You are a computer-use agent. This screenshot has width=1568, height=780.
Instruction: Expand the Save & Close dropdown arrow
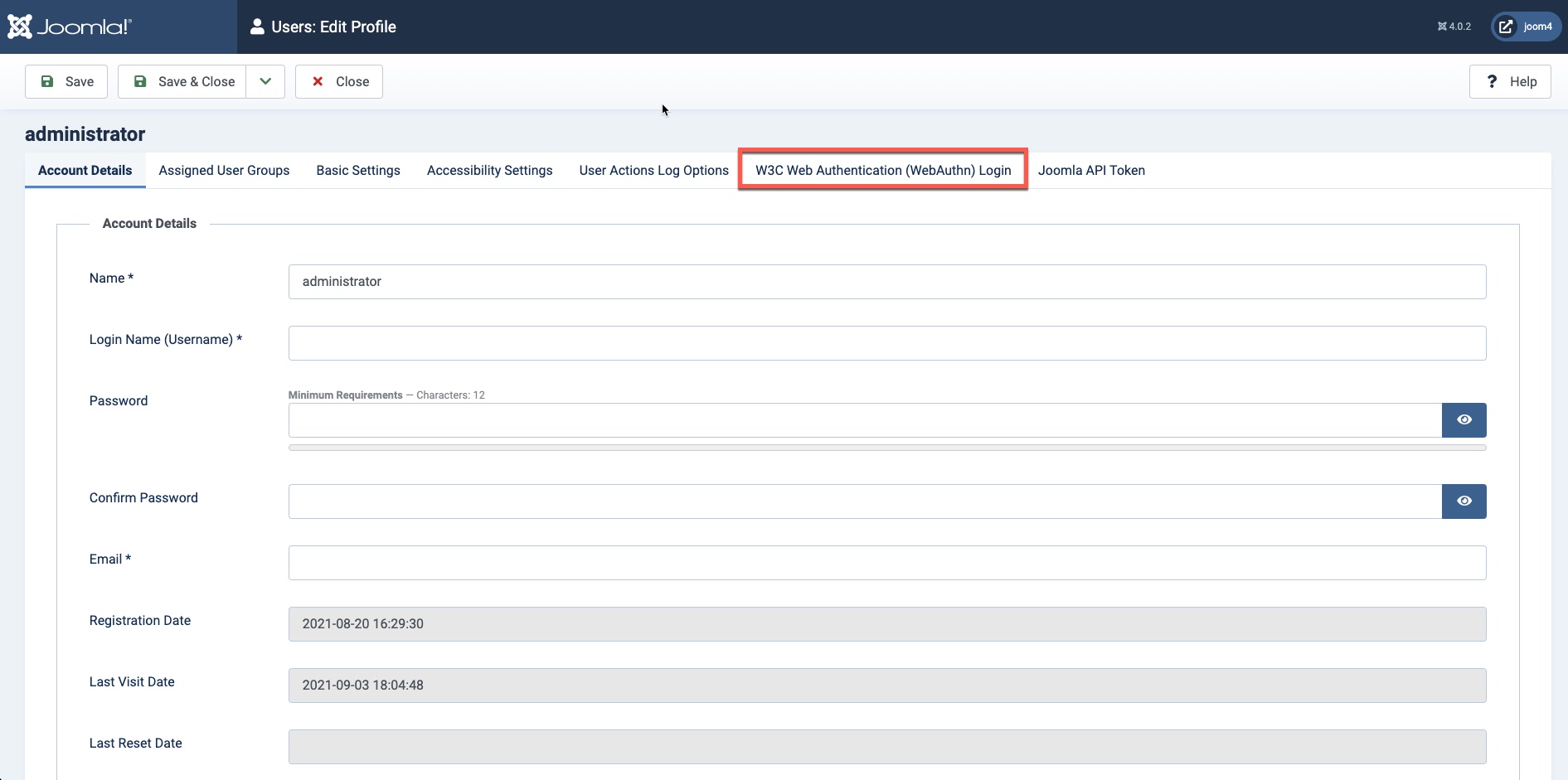(265, 81)
